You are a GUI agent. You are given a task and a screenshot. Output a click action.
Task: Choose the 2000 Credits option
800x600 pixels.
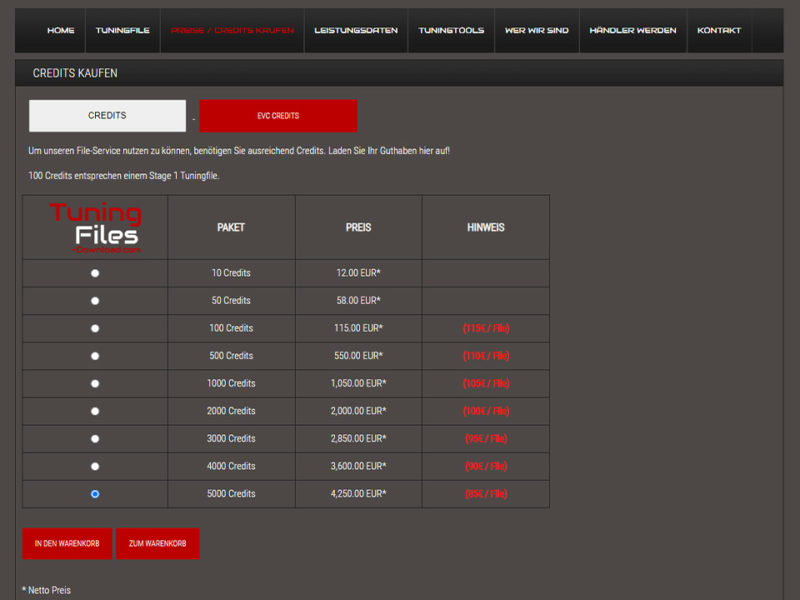tap(95, 411)
